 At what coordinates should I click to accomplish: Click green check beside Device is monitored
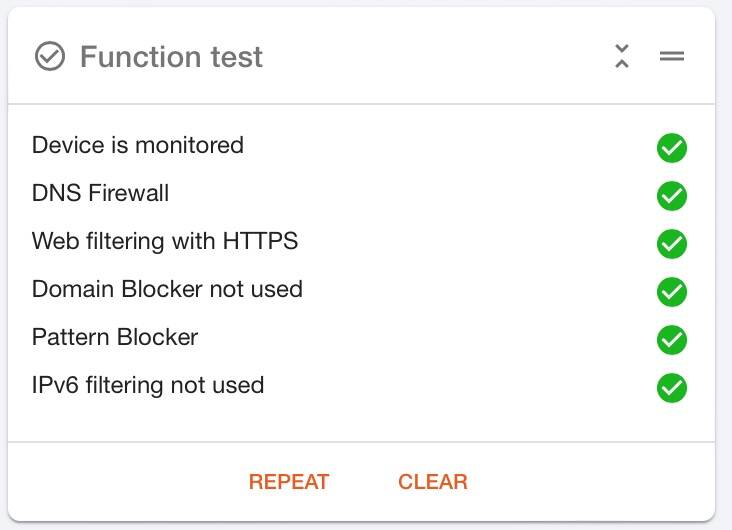click(x=672, y=148)
